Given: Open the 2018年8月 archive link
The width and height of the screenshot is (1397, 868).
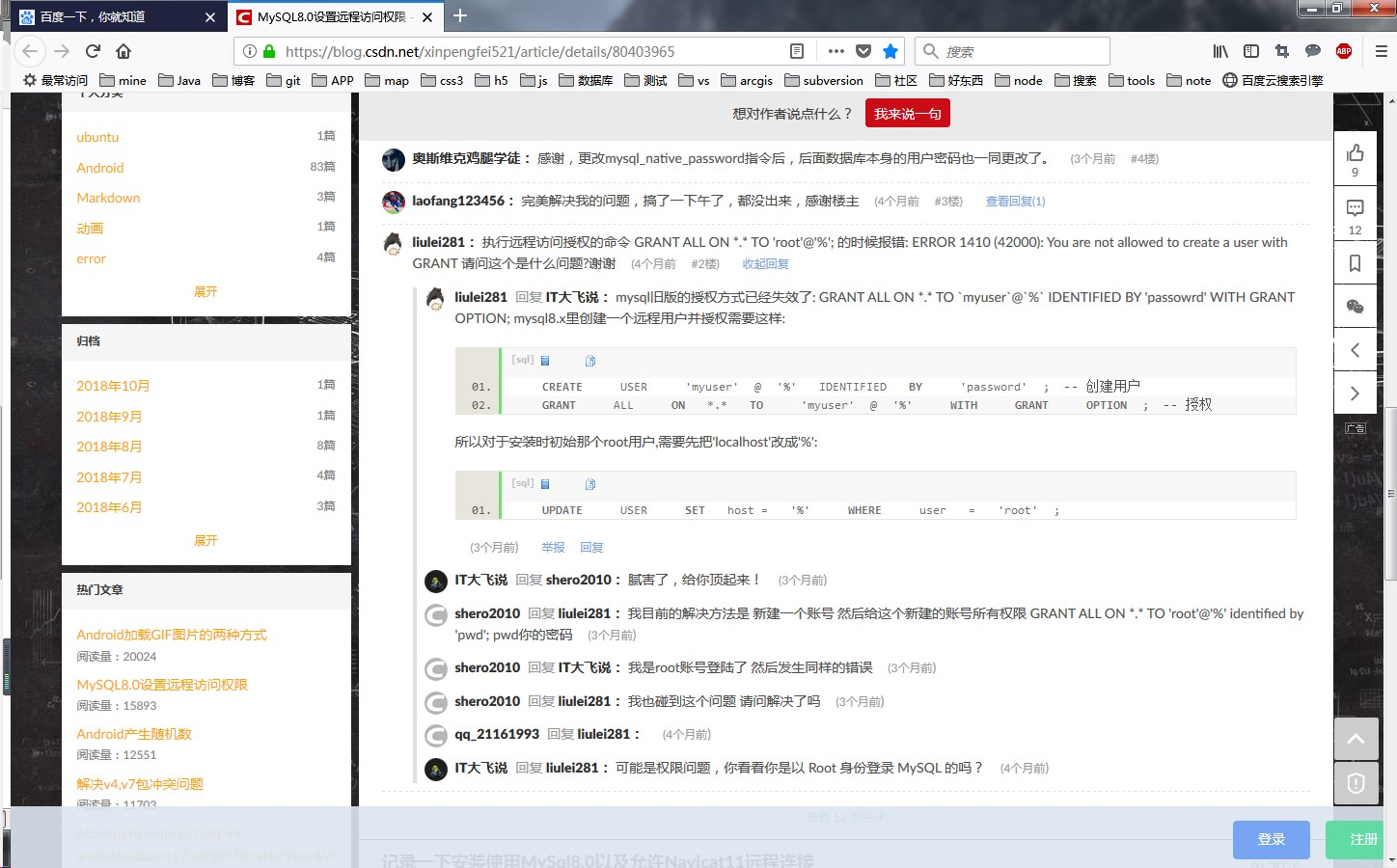Looking at the screenshot, I should click(x=109, y=447).
